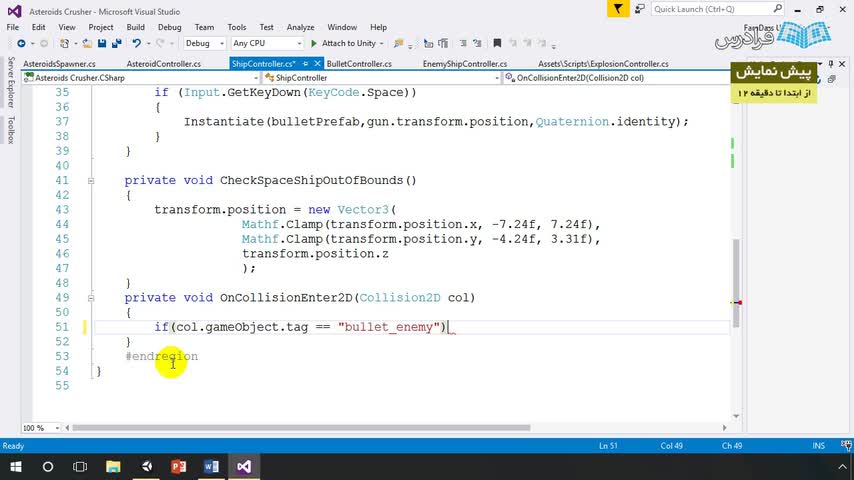
Task: Switch to the AsteroidController.cs tab
Action: tap(163, 64)
